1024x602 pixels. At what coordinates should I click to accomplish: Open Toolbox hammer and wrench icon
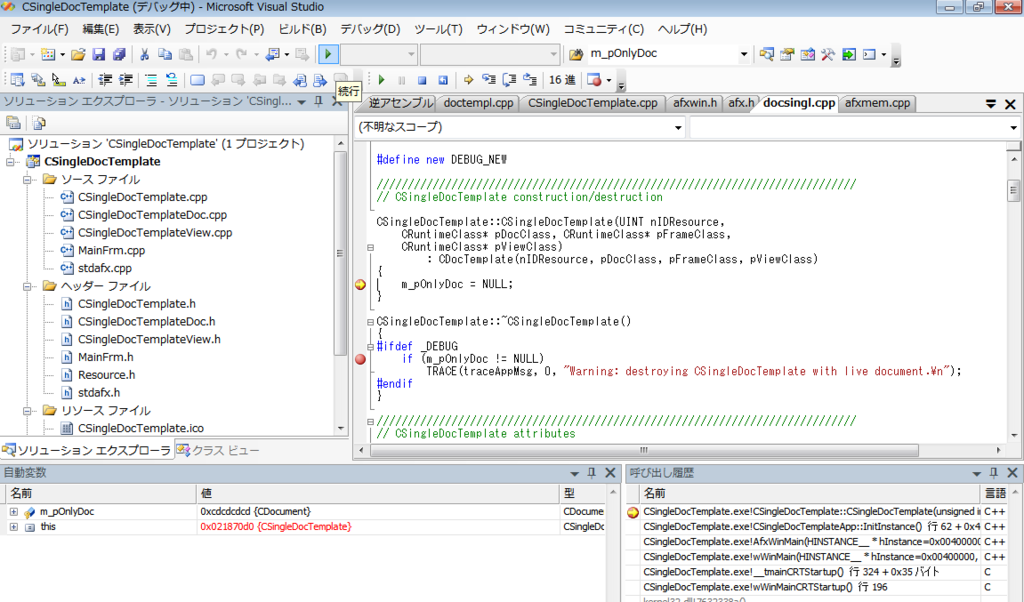point(828,54)
